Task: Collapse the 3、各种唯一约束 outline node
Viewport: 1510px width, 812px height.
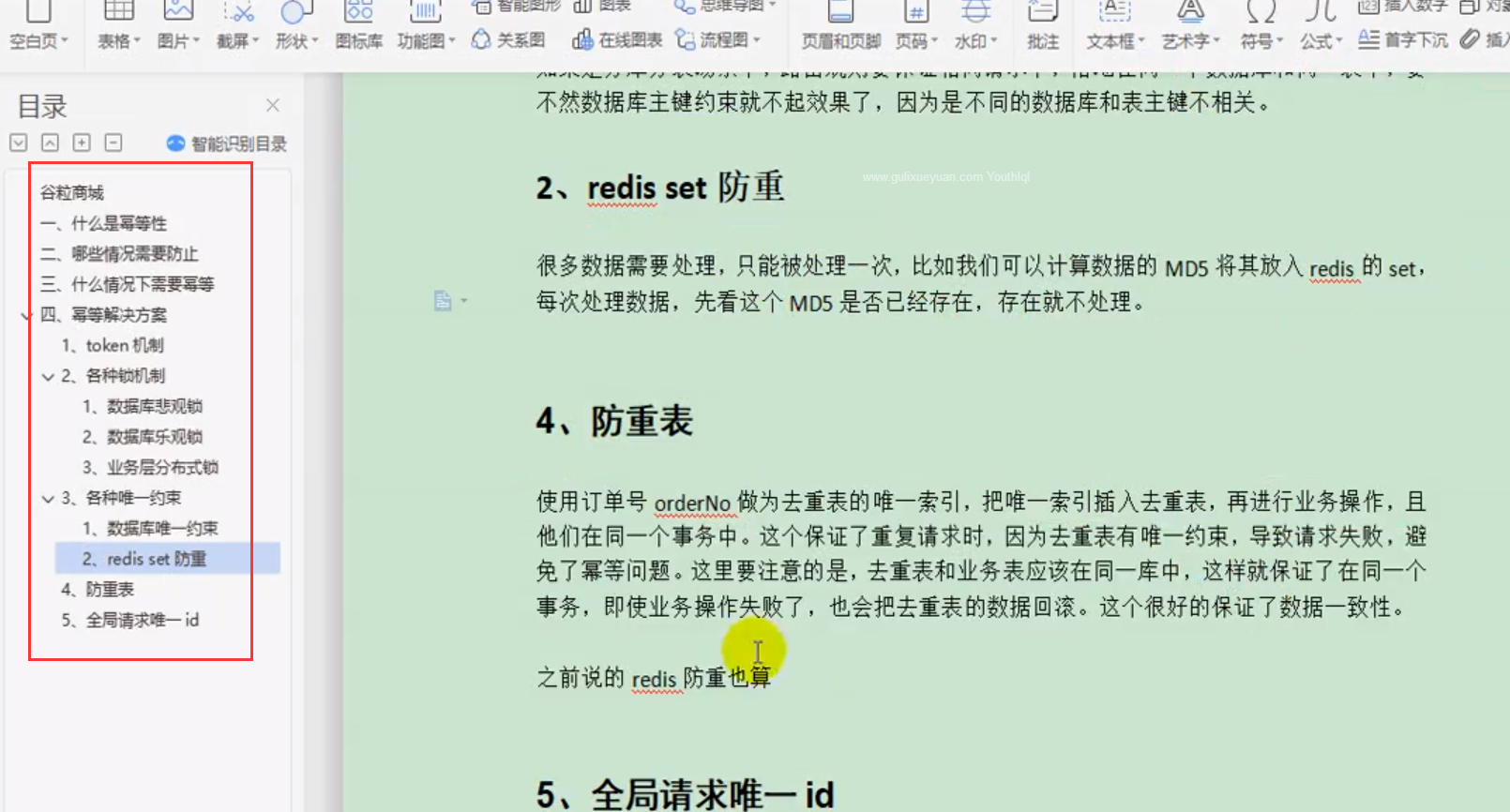Action: click(x=48, y=499)
